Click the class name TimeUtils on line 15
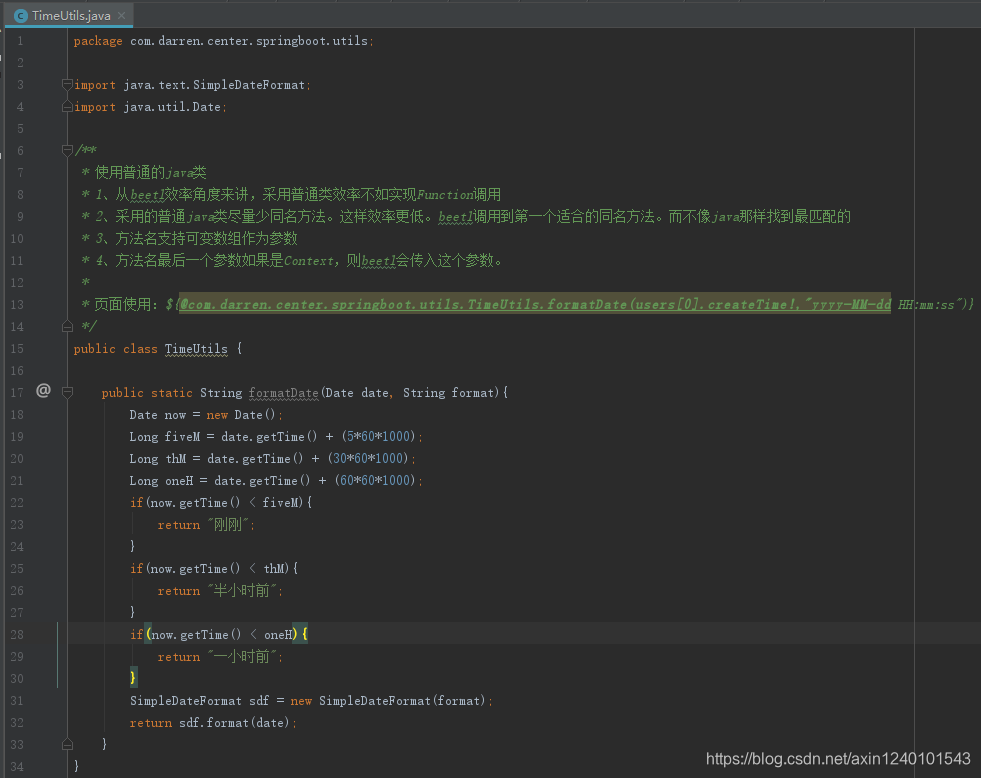The width and height of the screenshot is (981, 778). 196,348
